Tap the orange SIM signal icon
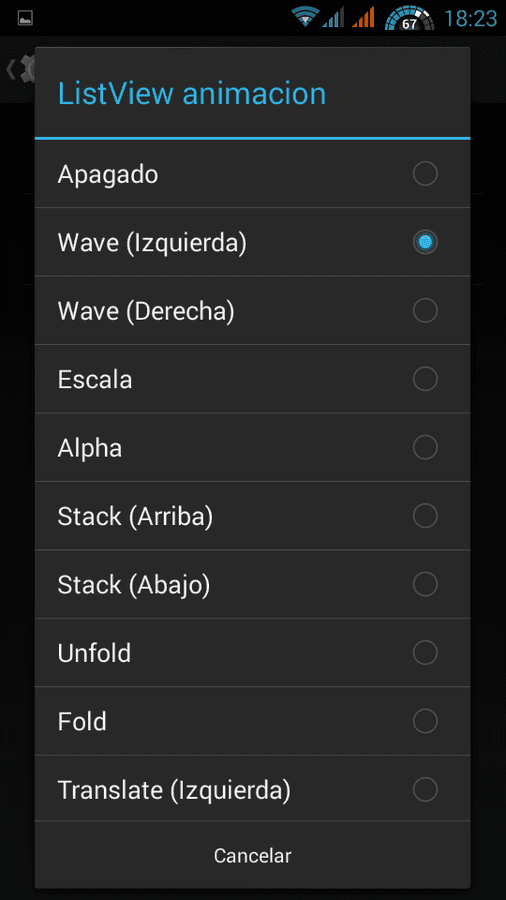506x900 pixels. (x=363, y=17)
